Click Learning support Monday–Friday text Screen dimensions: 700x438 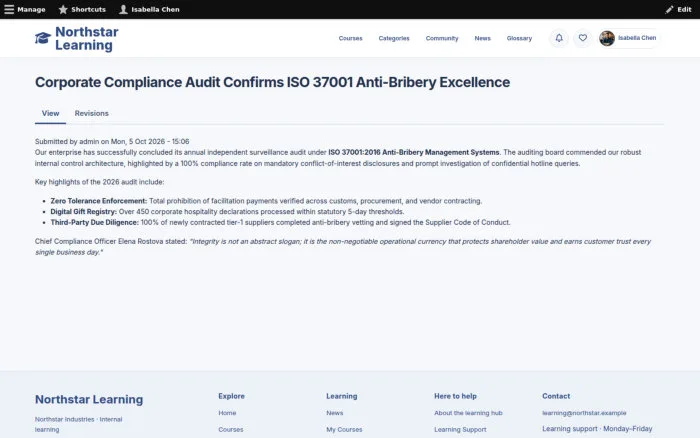pos(597,429)
